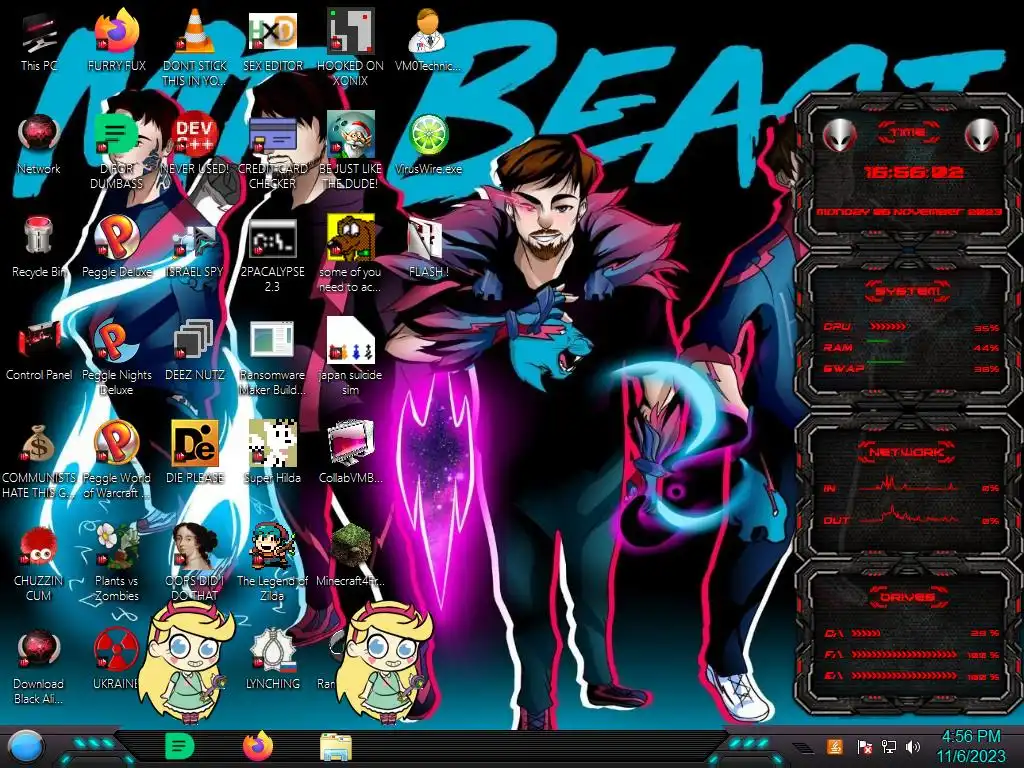Click the left alien head in TIME widget
1024x768 pixels.
coord(840,136)
